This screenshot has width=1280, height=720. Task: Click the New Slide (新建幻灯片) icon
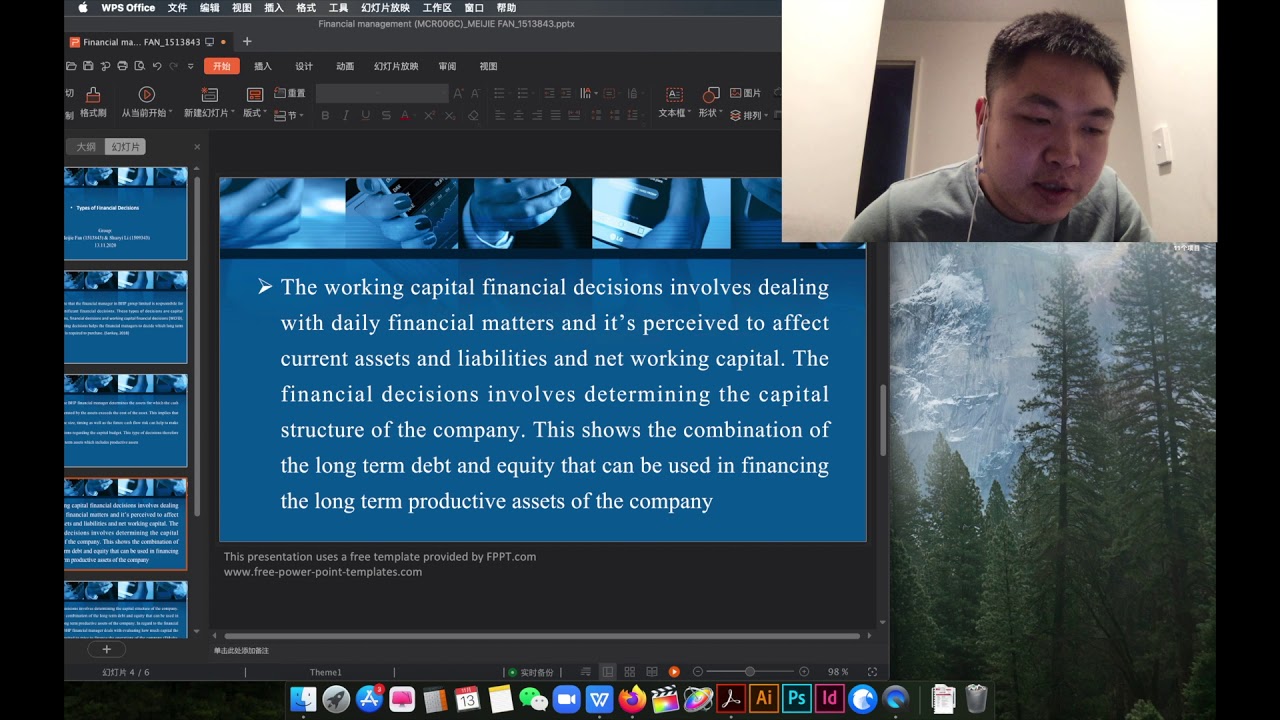(209, 95)
